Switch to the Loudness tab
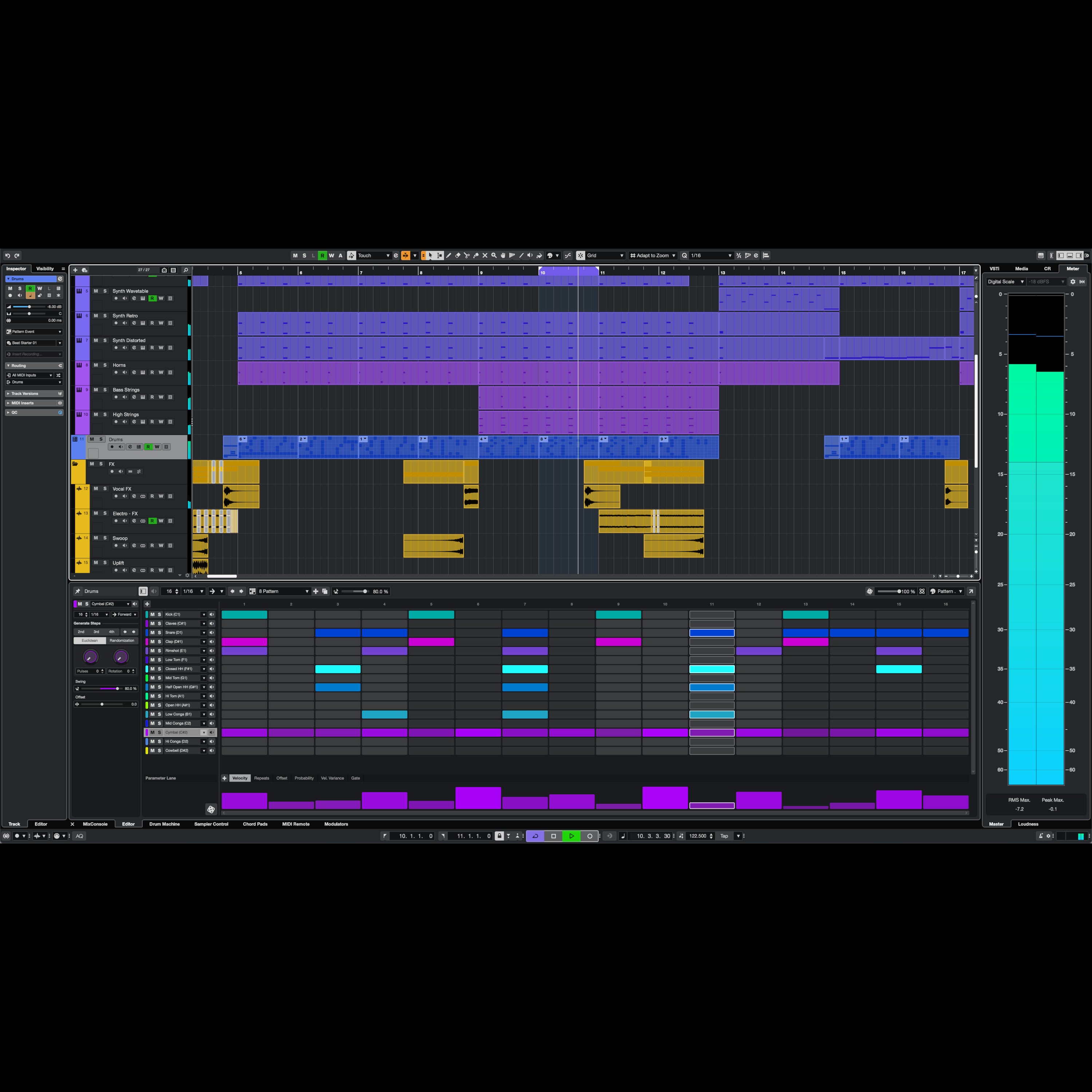The width and height of the screenshot is (1092, 1092). [1028, 824]
